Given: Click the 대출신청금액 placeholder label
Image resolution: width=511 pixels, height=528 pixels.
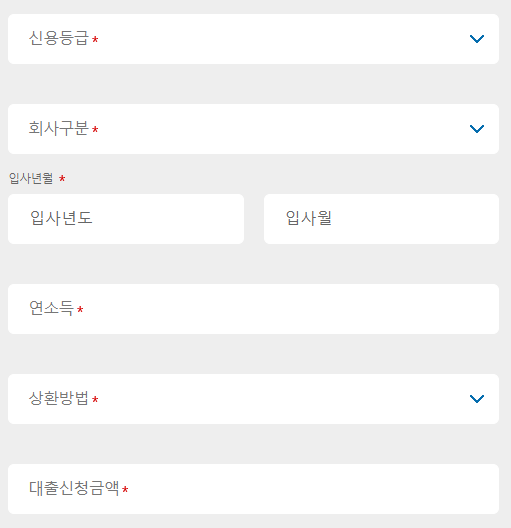Looking at the screenshot, I should (74, 488).
